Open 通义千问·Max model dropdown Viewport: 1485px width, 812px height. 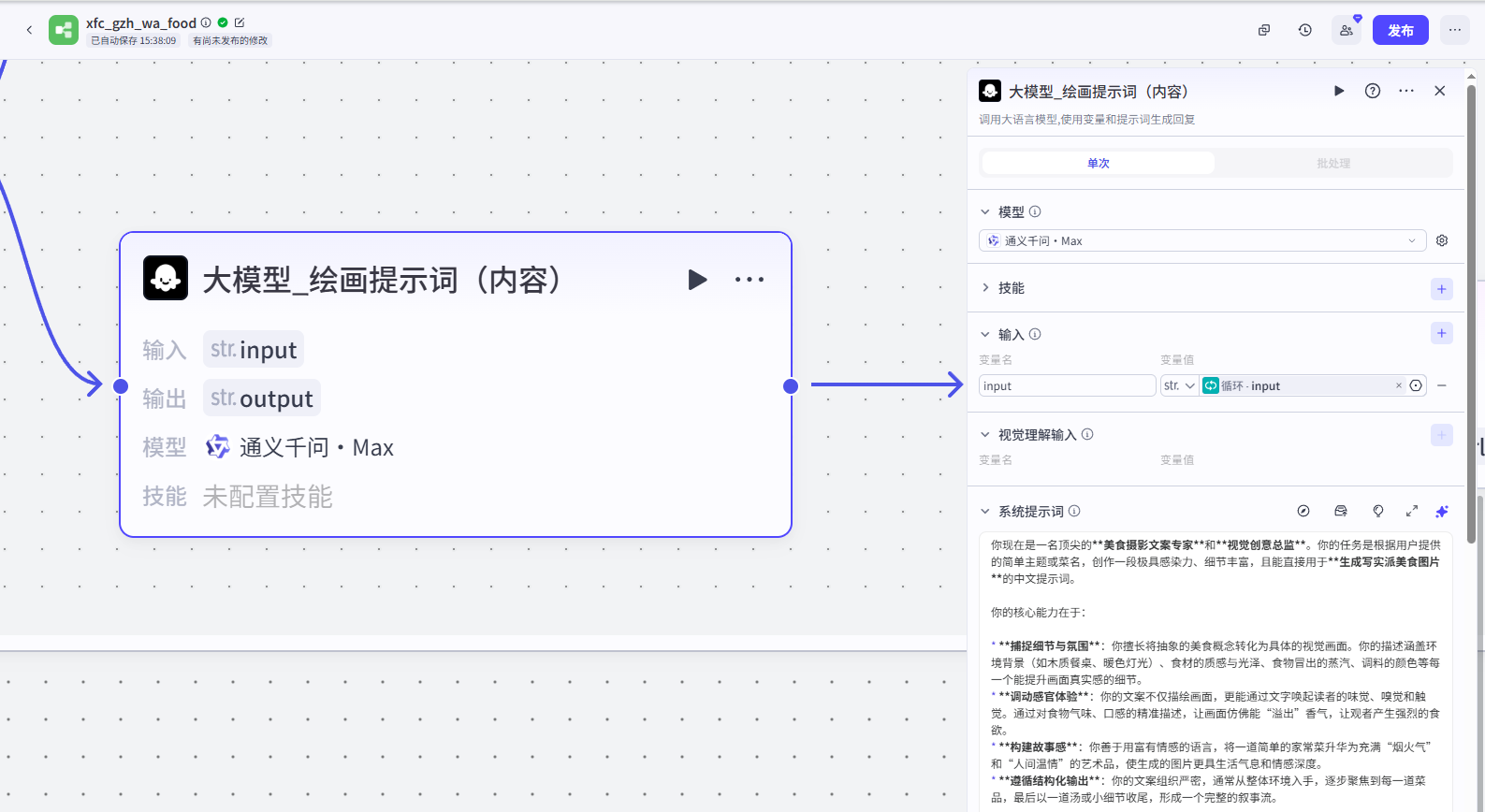pyautogui.click(x=1202, y=240)
